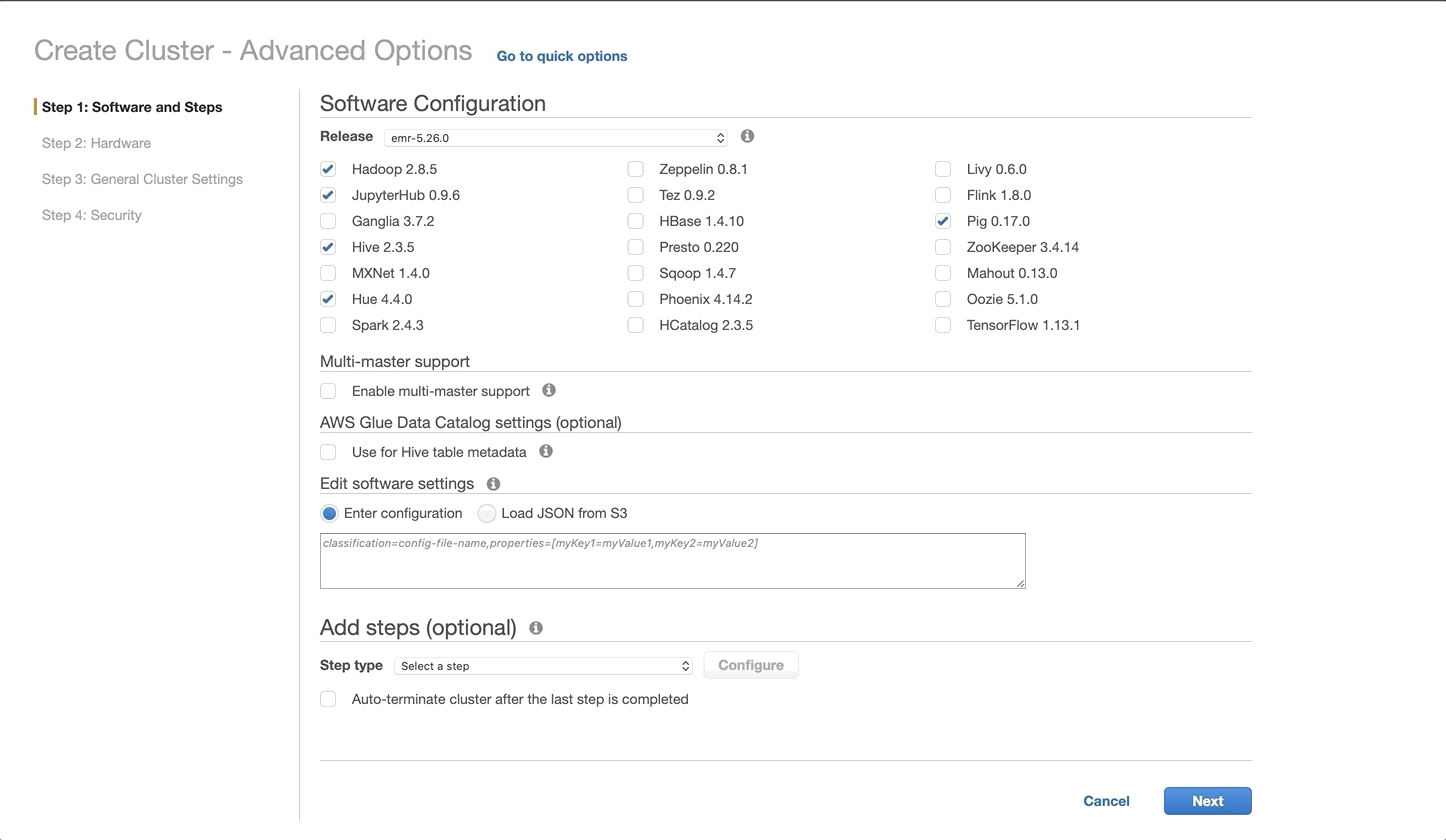Enable the Ganglia 3.7.2 checkbox
Viewport: 1446px width, 840px height.
coord(328,221)
